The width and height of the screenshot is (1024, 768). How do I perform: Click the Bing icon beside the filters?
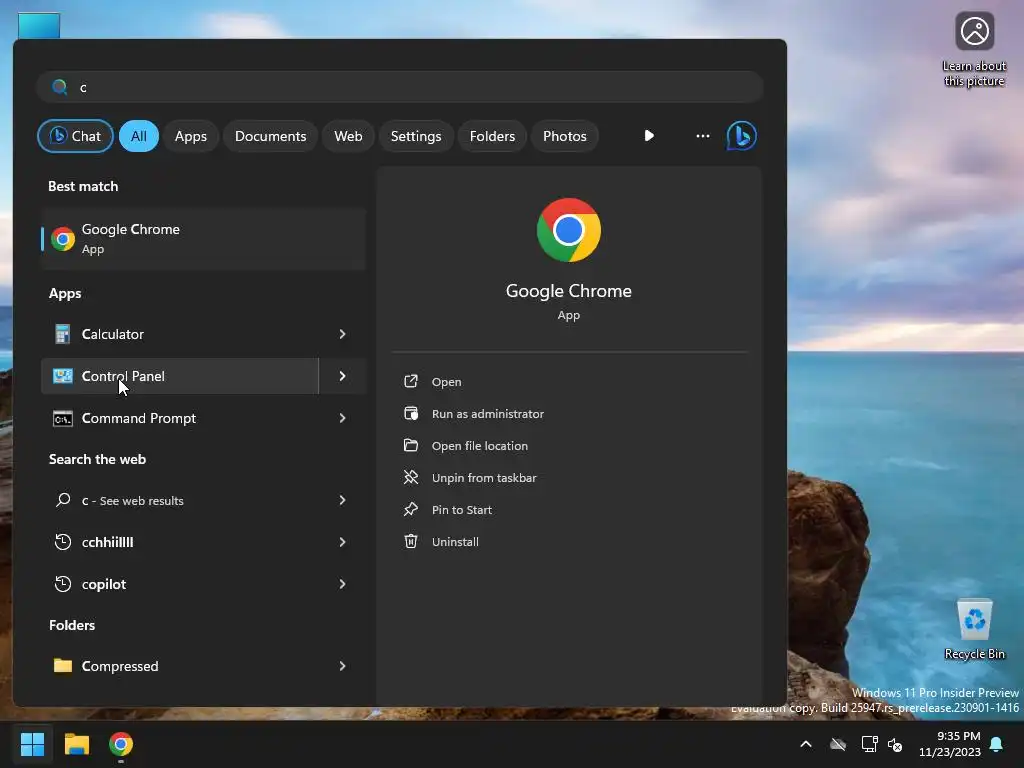coord(742,136)
